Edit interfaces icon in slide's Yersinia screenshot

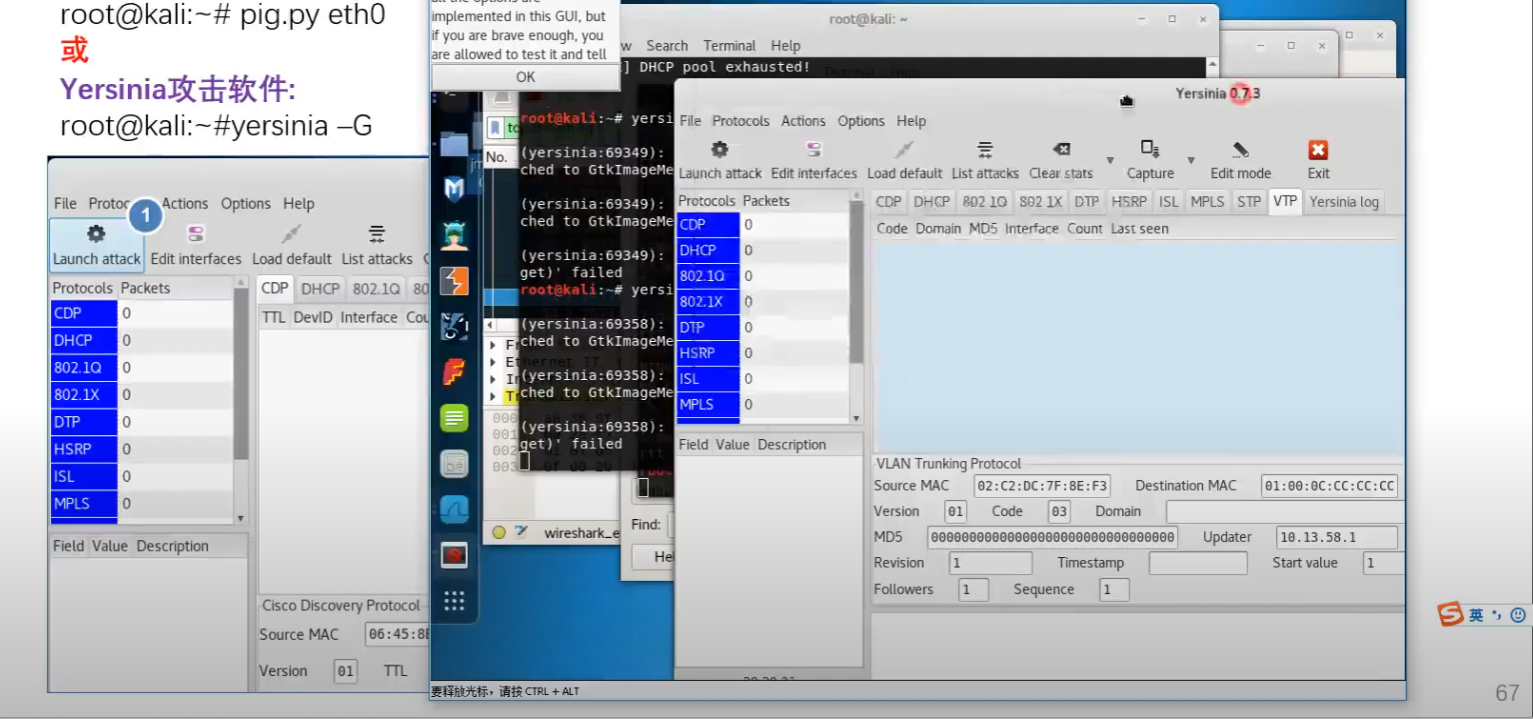click(x=196, y=234)
